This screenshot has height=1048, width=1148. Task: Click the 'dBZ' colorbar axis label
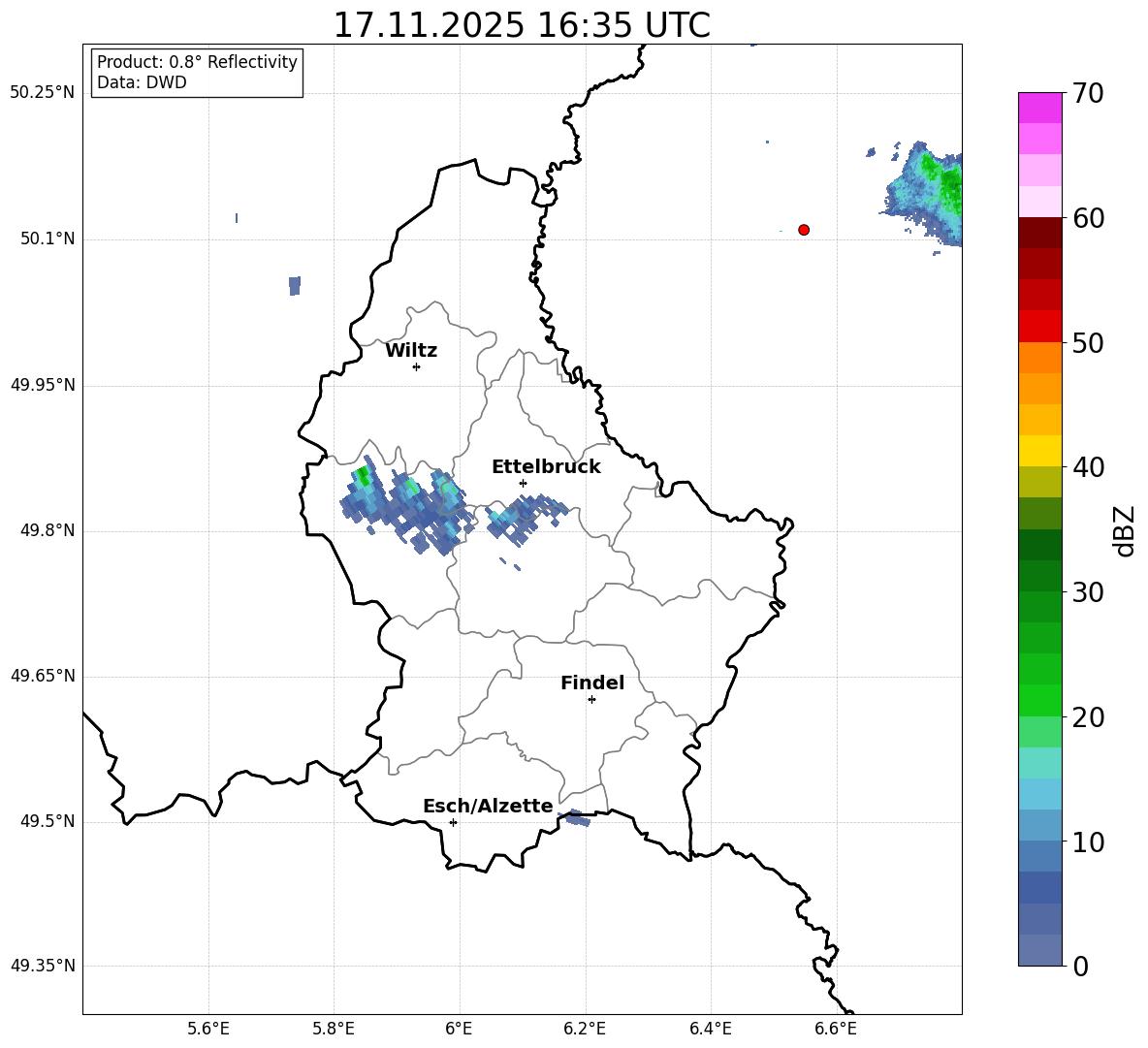[x=1126, y=530]
